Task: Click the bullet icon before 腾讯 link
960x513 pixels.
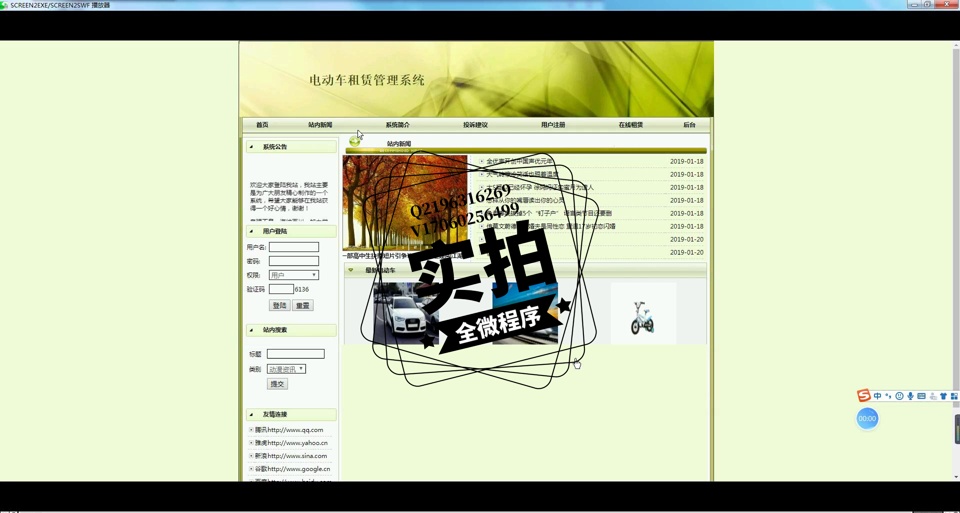Action: [251, 430]
